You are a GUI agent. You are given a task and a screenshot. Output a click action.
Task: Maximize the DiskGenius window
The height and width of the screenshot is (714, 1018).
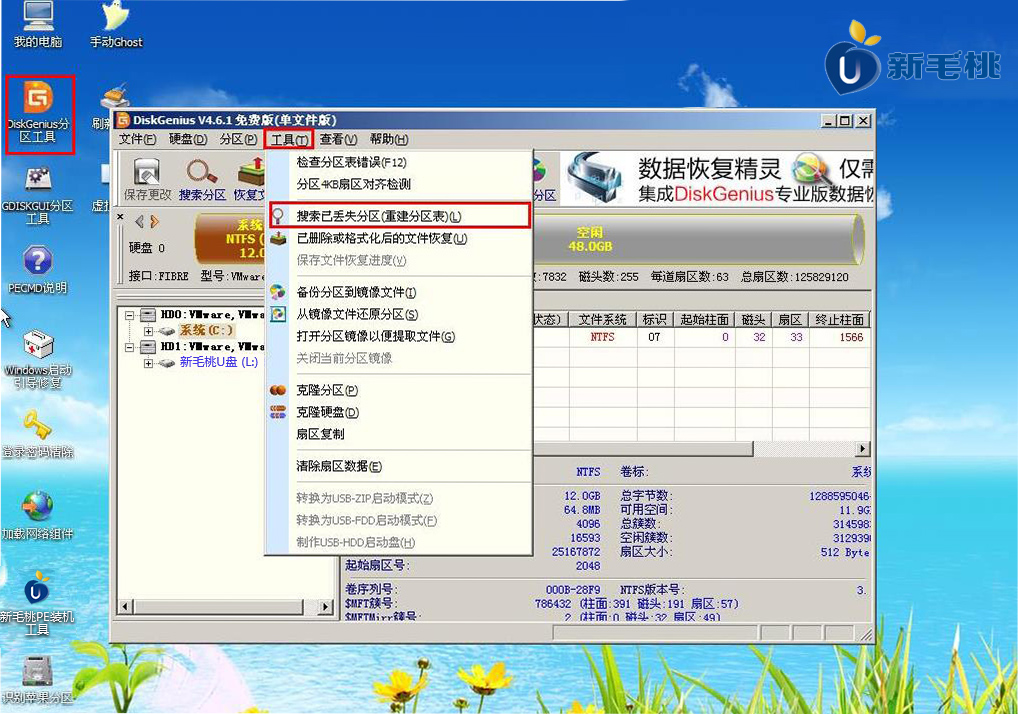click(844, 121)
